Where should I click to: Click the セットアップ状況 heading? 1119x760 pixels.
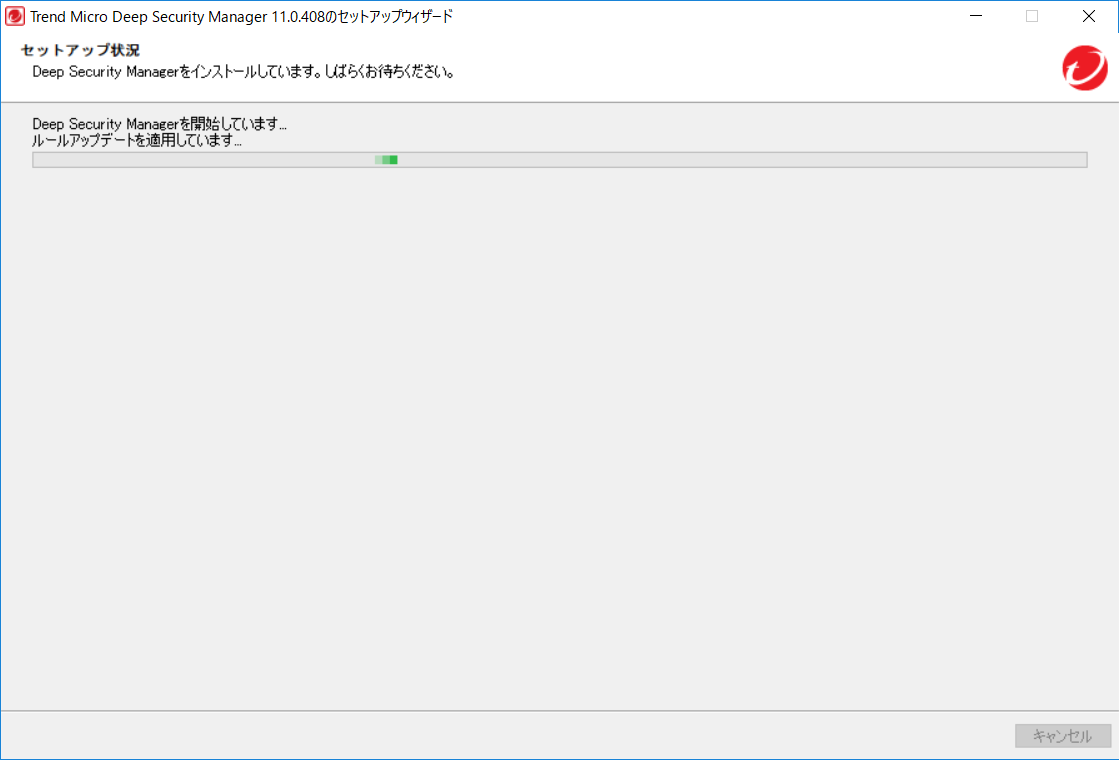click(x=81, y=50)
